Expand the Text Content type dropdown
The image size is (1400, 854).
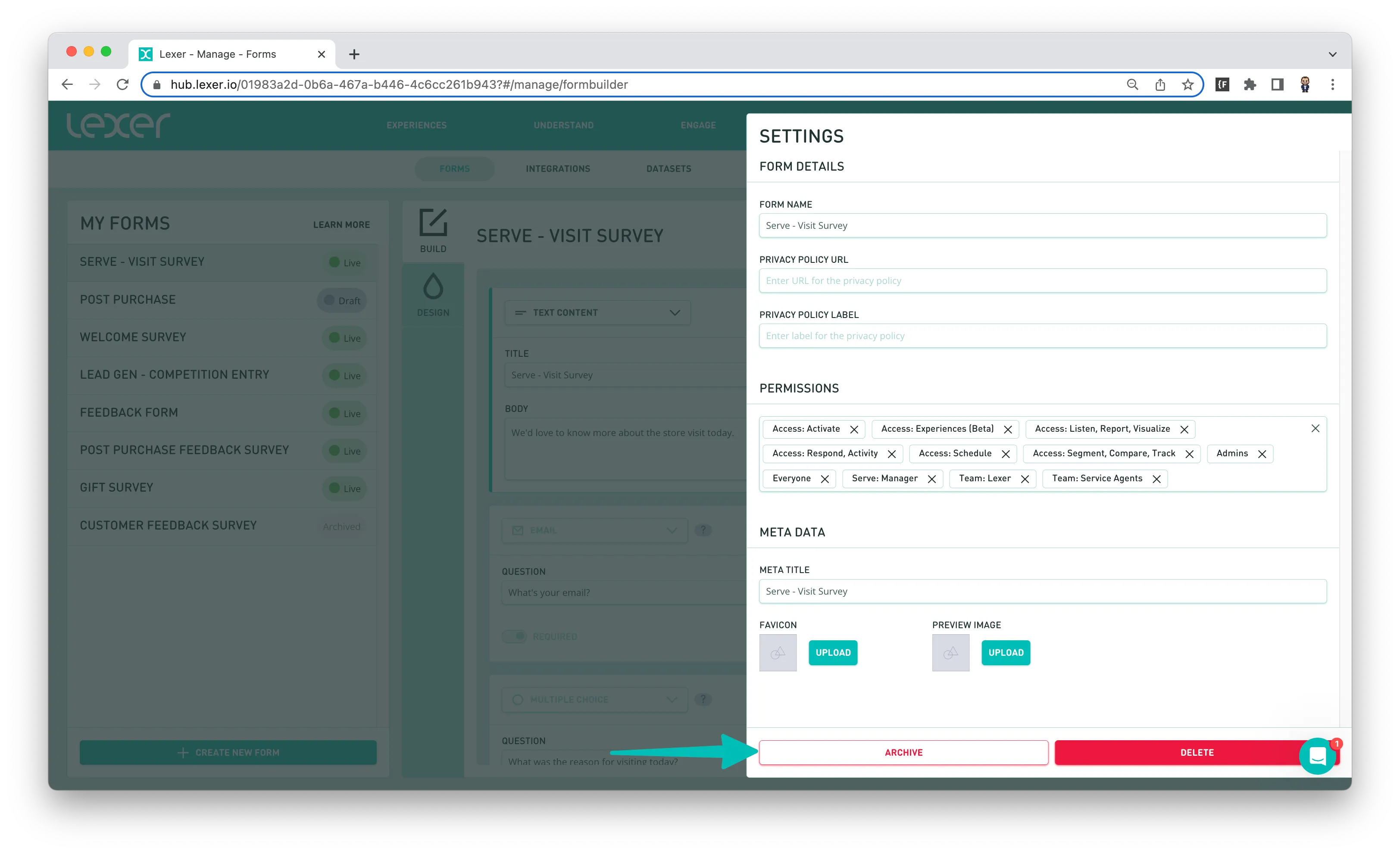pyautogui.click(x=597, y=313)
